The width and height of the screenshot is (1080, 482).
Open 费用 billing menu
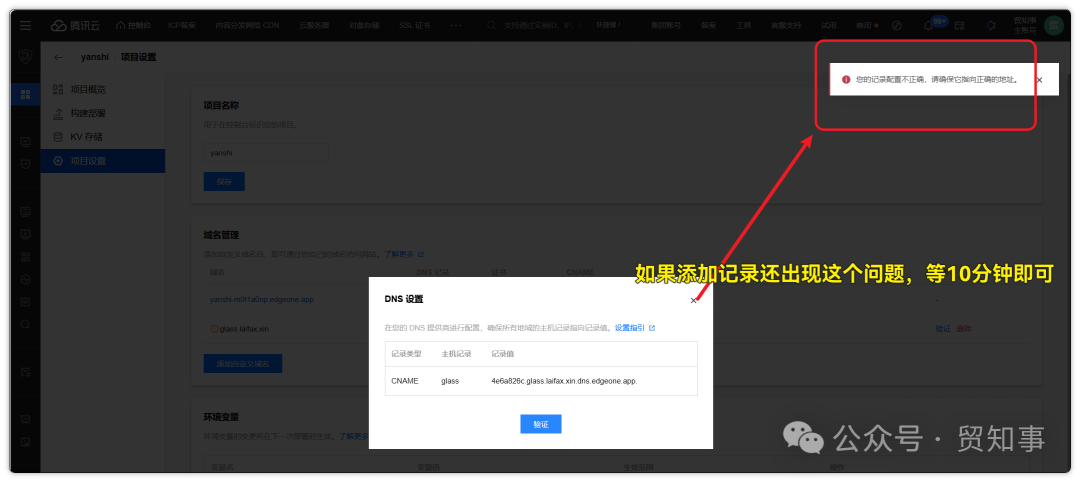[866, 25]
